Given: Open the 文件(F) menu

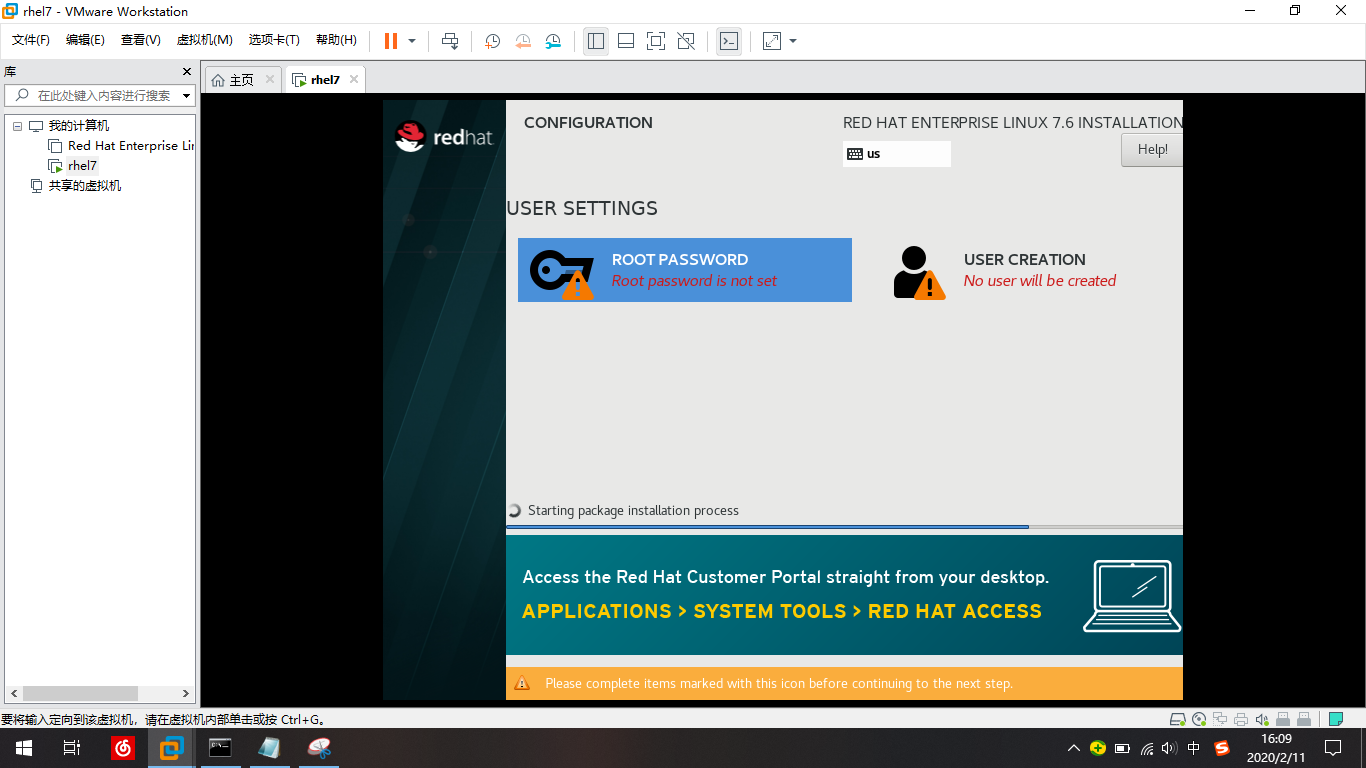Looking at the screenshot, I should tap(30, 40).
